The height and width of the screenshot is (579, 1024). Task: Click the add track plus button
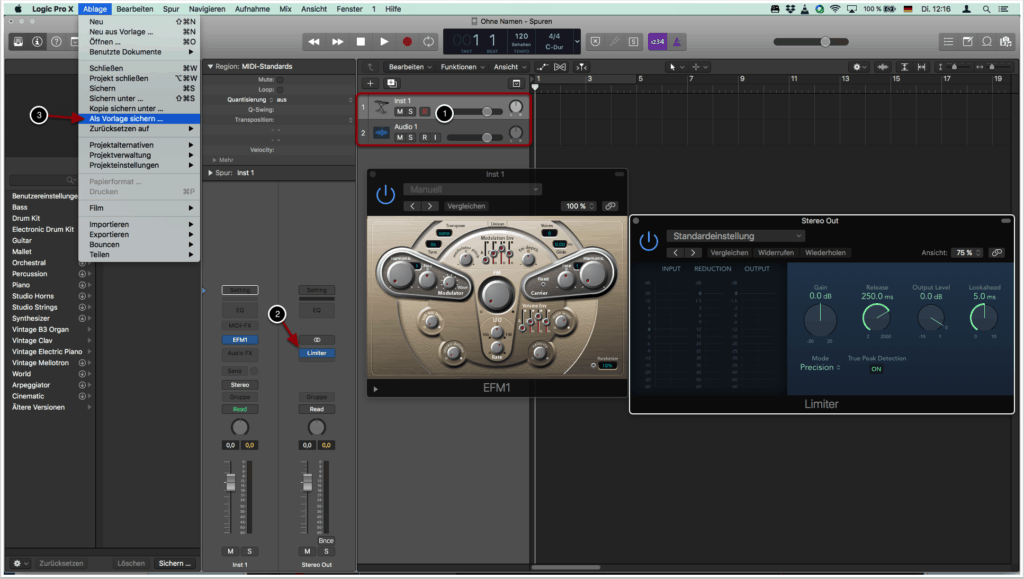click(x=370, y=84)
